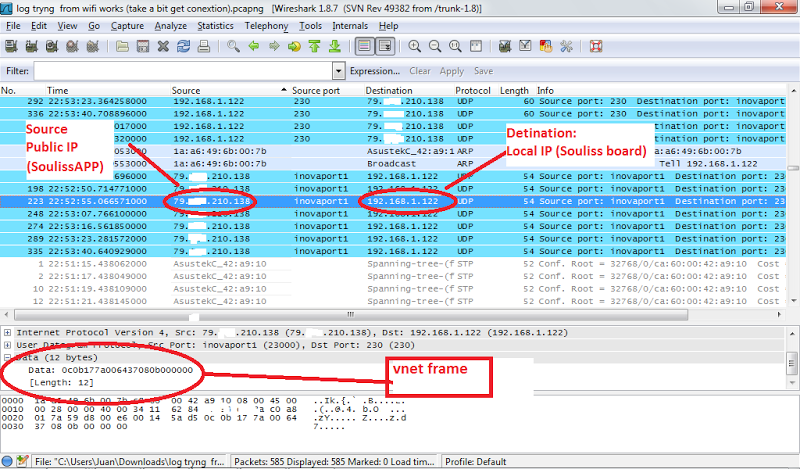Viewport: 800px width, 469px height.
Task: Go back in packet history arrow
Action: click(254, 46)
